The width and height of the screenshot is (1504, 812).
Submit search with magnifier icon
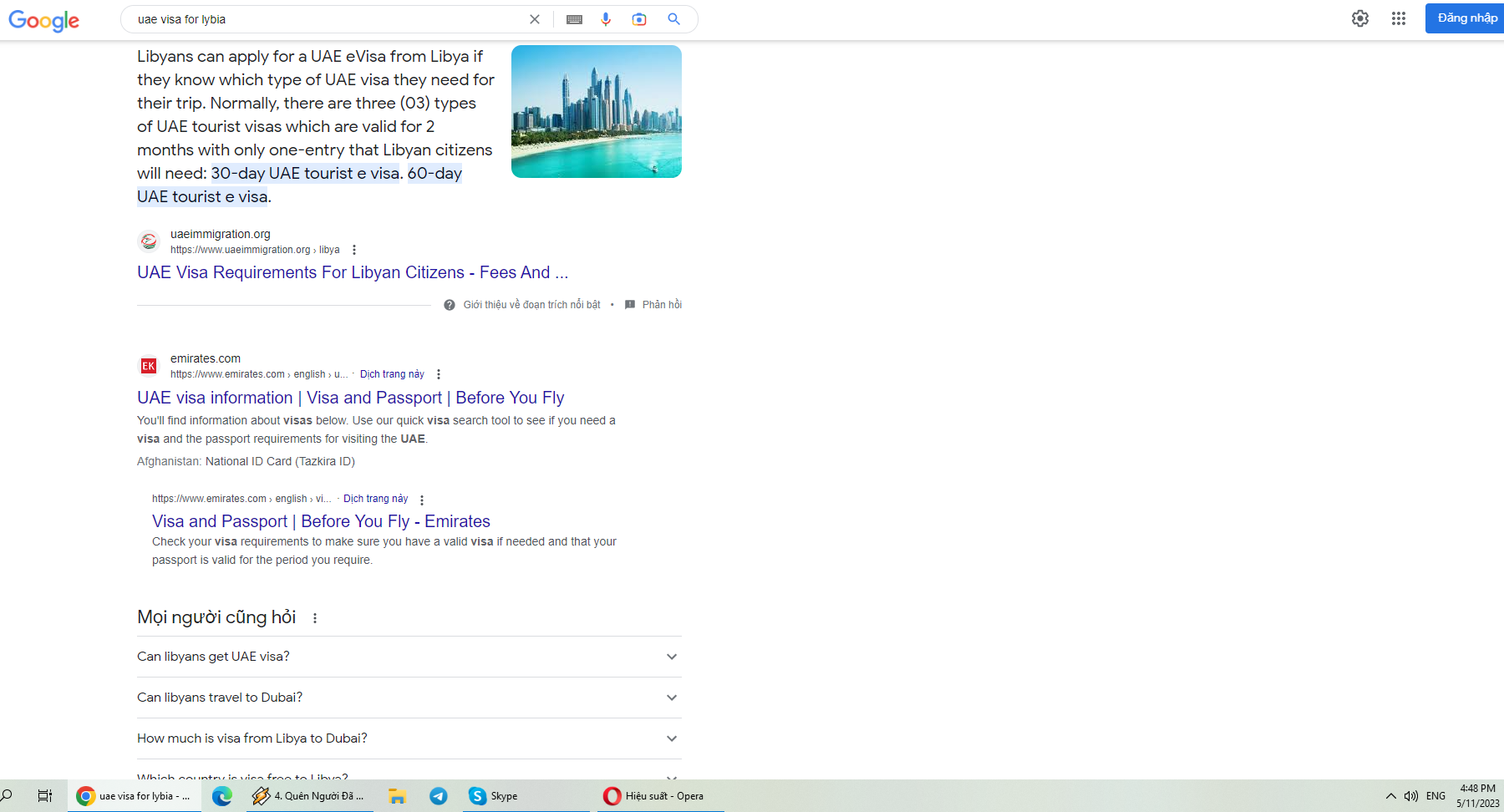[673, 19]
